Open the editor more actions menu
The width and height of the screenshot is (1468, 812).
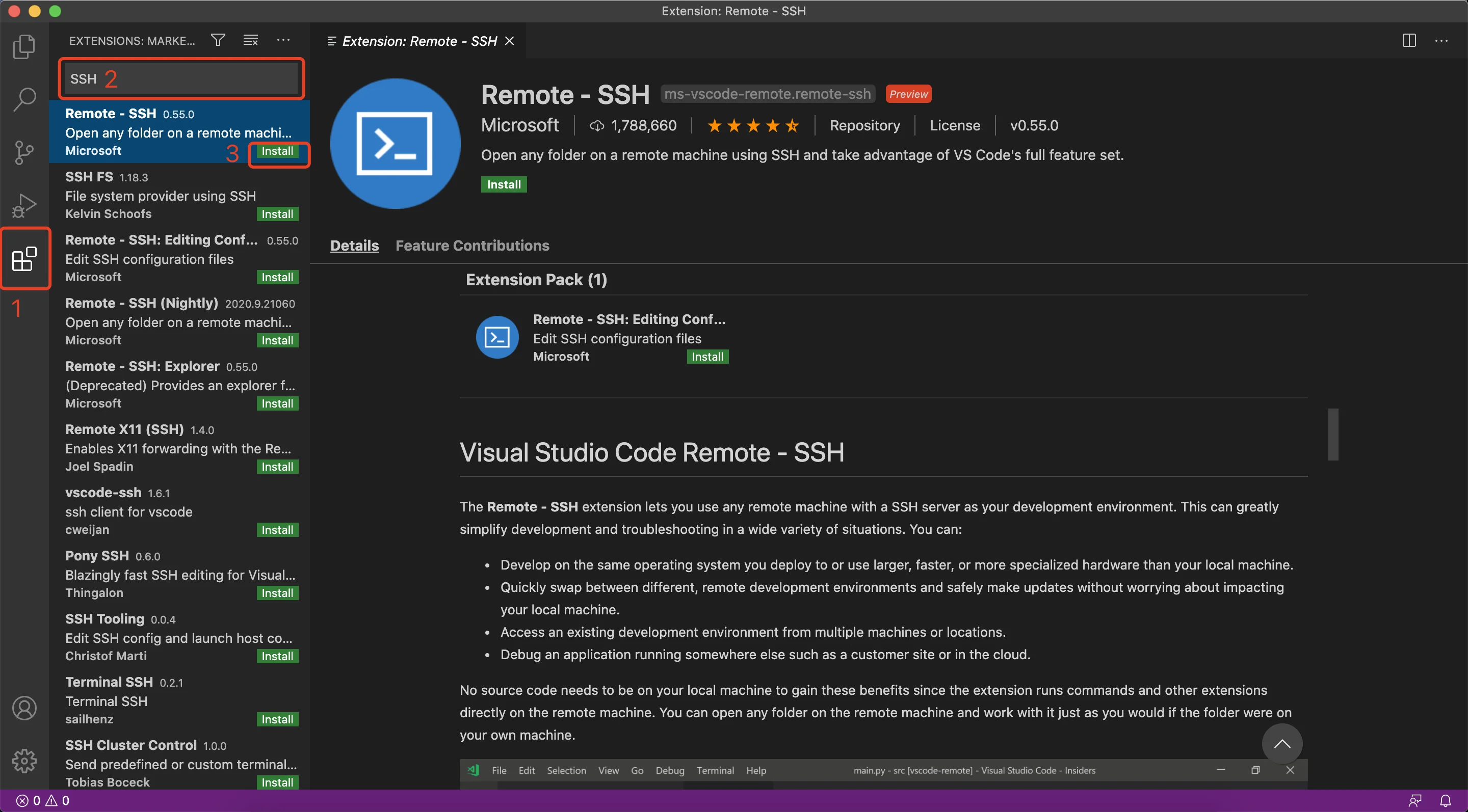[1443, 40]
